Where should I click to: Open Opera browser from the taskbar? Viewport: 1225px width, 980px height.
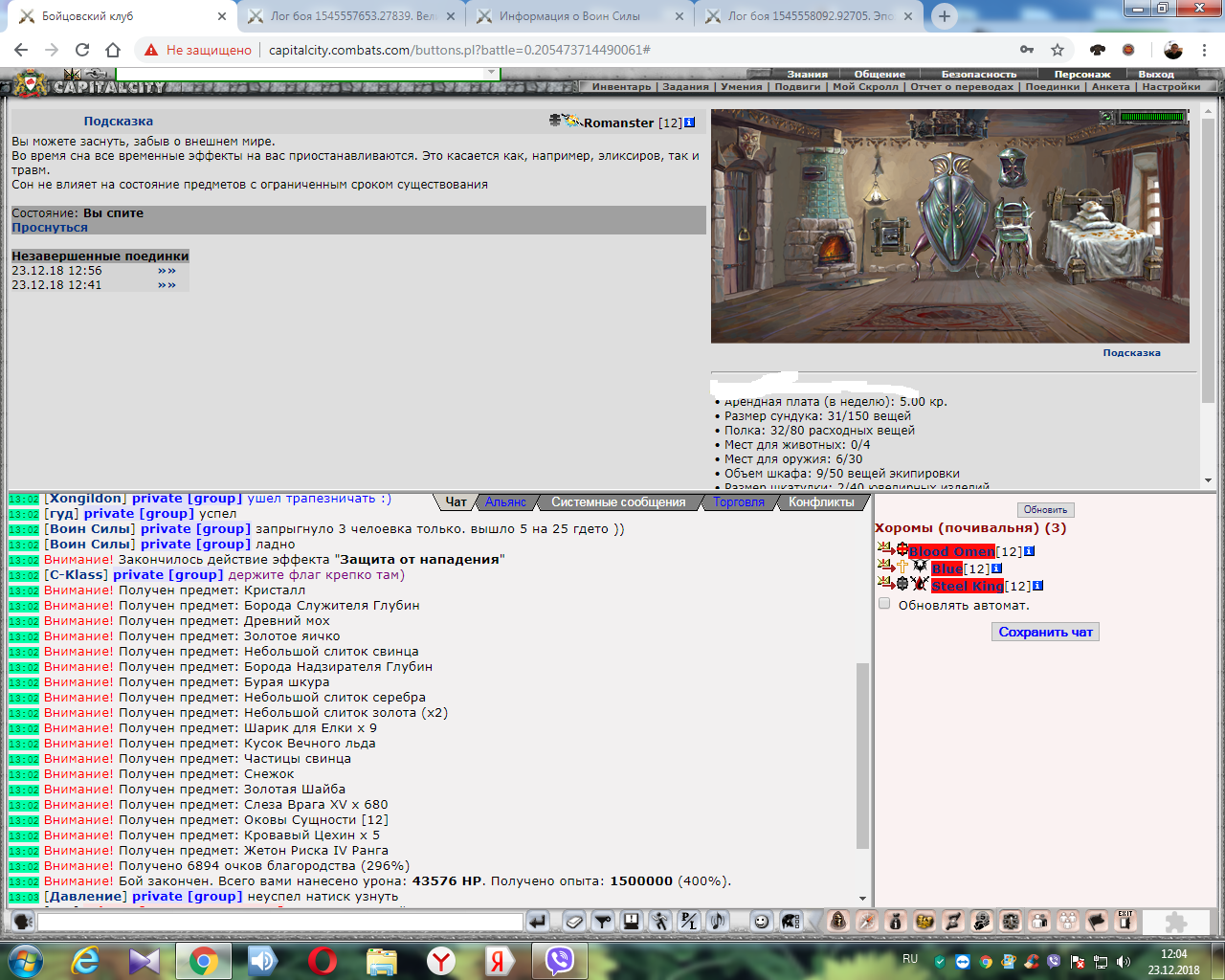click(323, 960)
